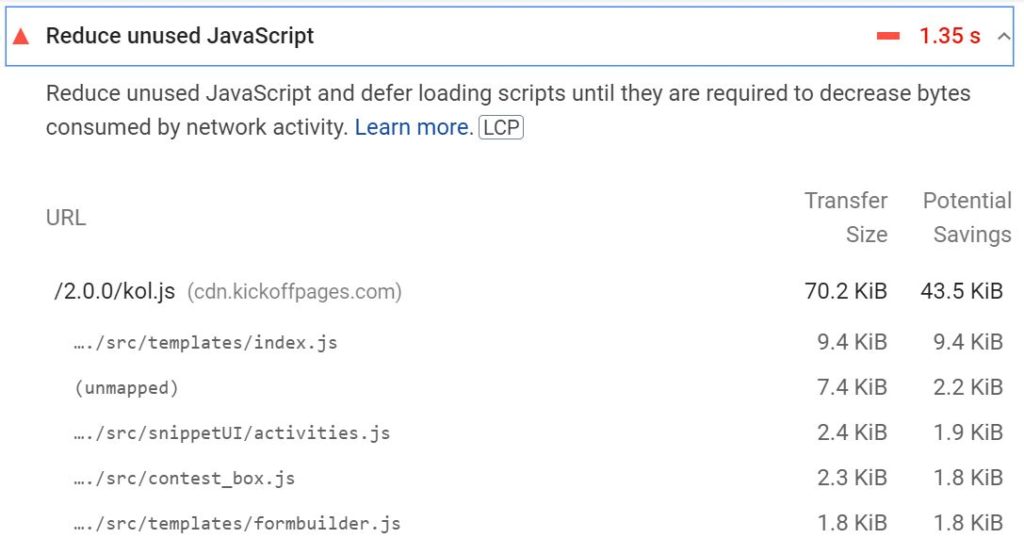Viewport: 1024px width, 554px height.
Task: Click the 7.4 KiB size for unmapped
Action: [852, 387]
